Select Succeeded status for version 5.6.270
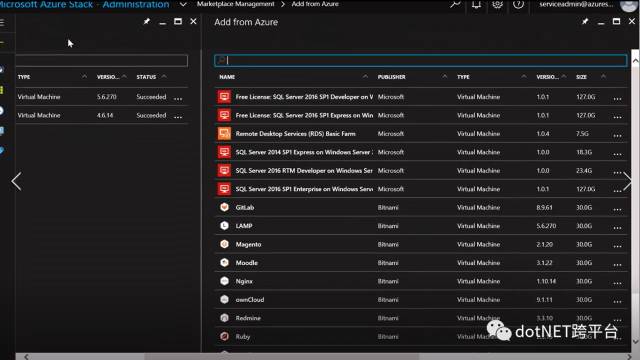Viewport: 640px width, 360px height. (151, 97)
